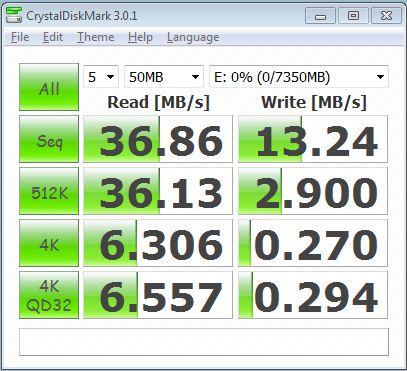Image resolution: width=407 pixels, height=371 pixels.
Task: Select the 4K QD32 write result 0.294
Action: pos(313,295)
